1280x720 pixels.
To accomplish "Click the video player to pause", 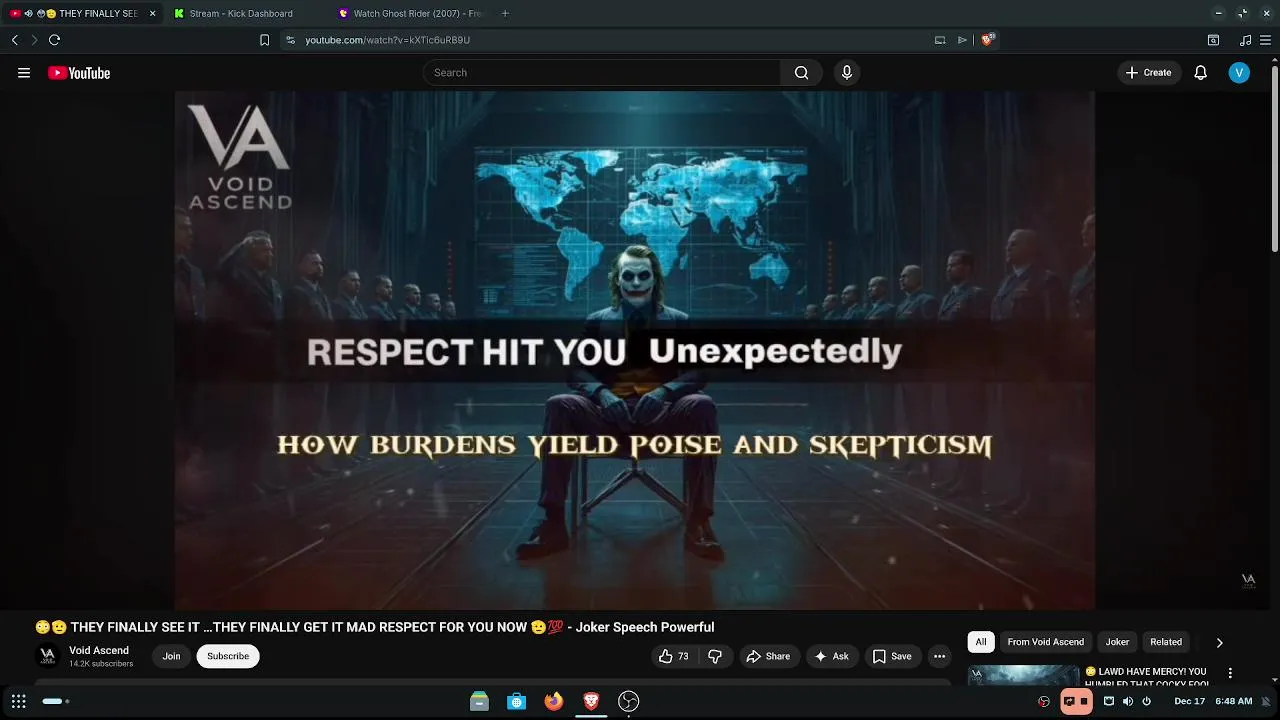I will click(635, 350).
